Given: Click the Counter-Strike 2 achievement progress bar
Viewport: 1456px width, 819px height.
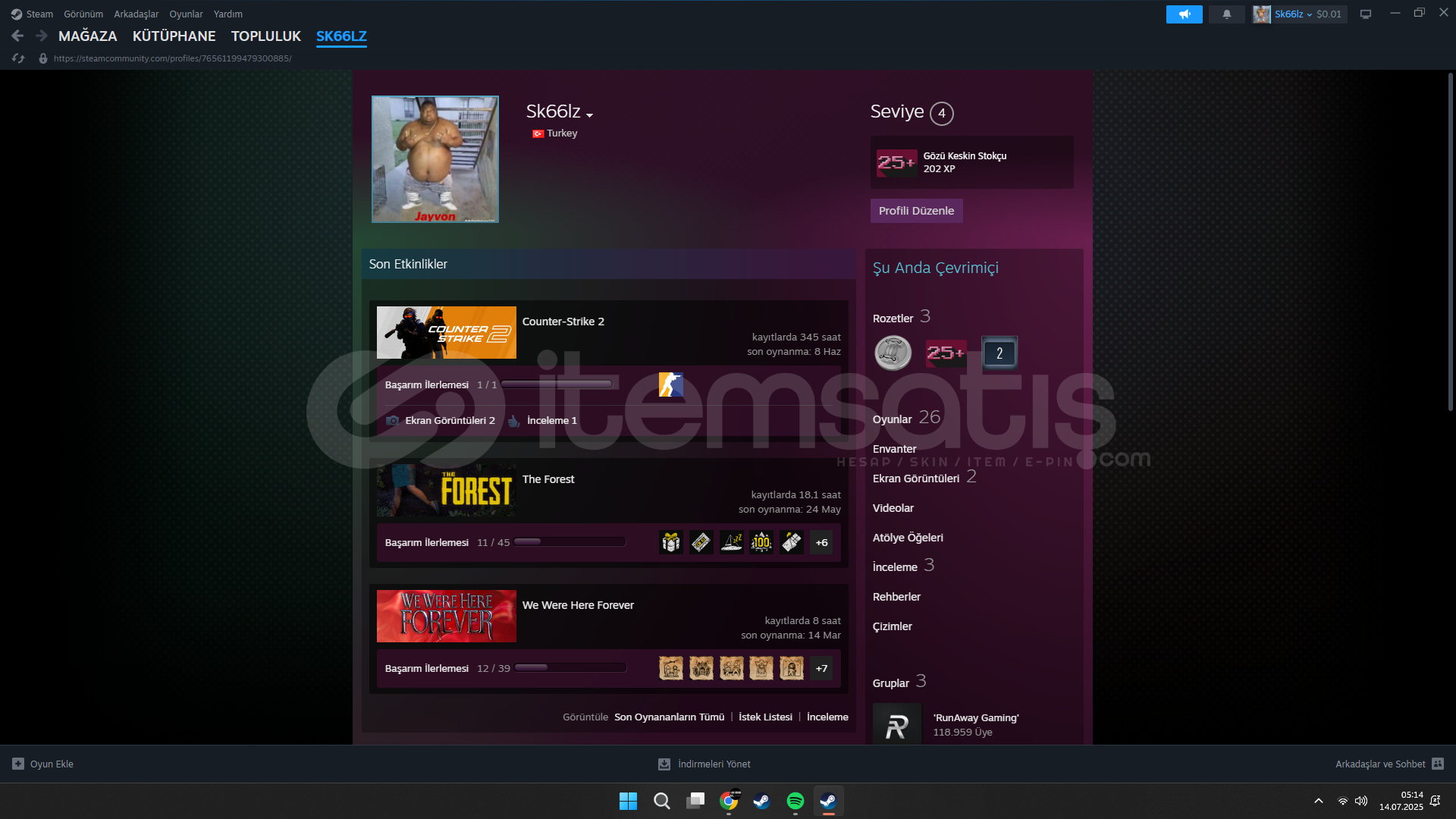Looking at the screenshot, I should point(557,384).
